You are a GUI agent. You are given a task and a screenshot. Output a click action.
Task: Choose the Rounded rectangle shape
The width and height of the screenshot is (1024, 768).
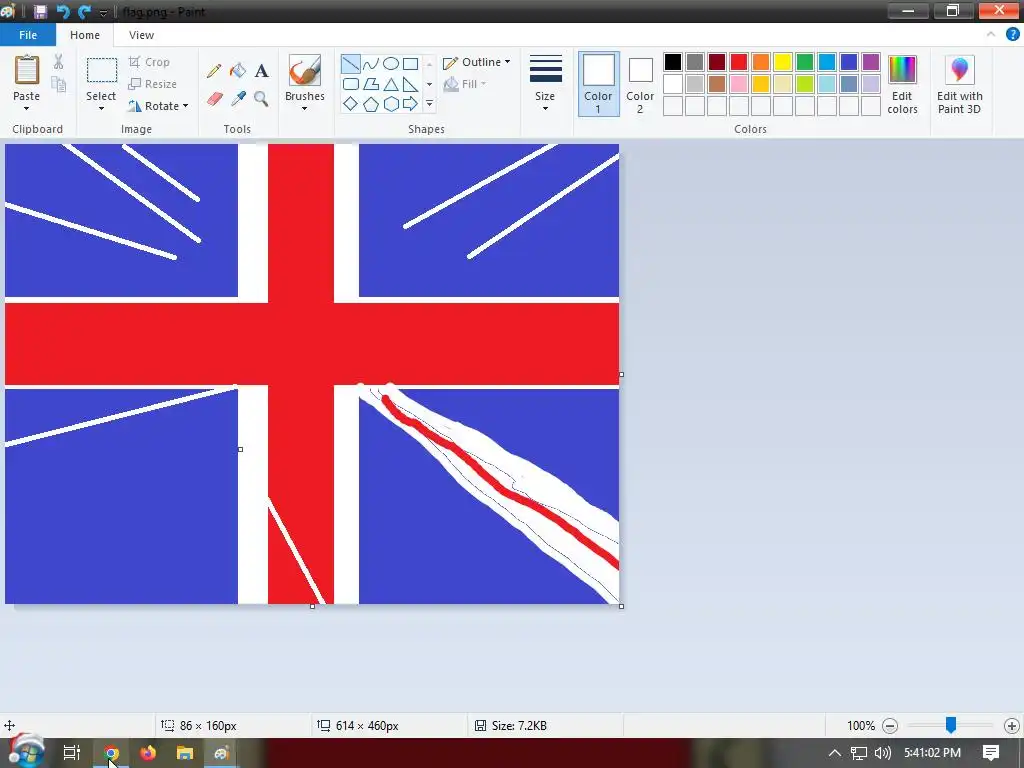(x=351, y=84)
